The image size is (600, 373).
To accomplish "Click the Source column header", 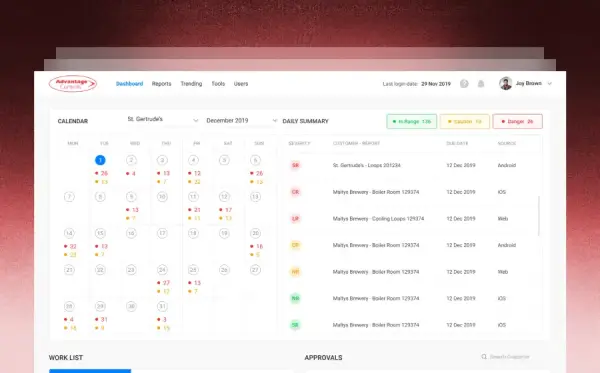I will [x=507, y=143].
